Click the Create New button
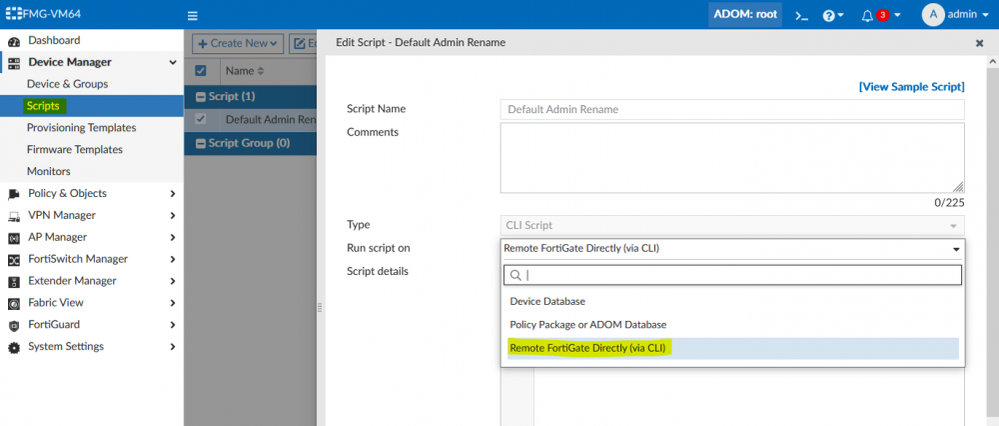The width and height of the screenshot is (999, 426). pos(236,44)
